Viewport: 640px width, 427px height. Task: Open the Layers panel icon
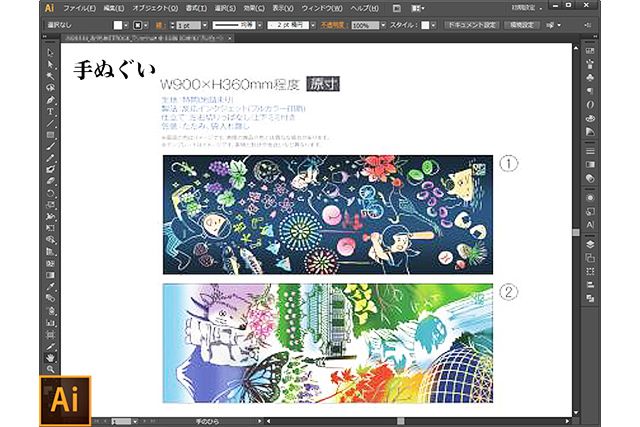coord(590,243)
